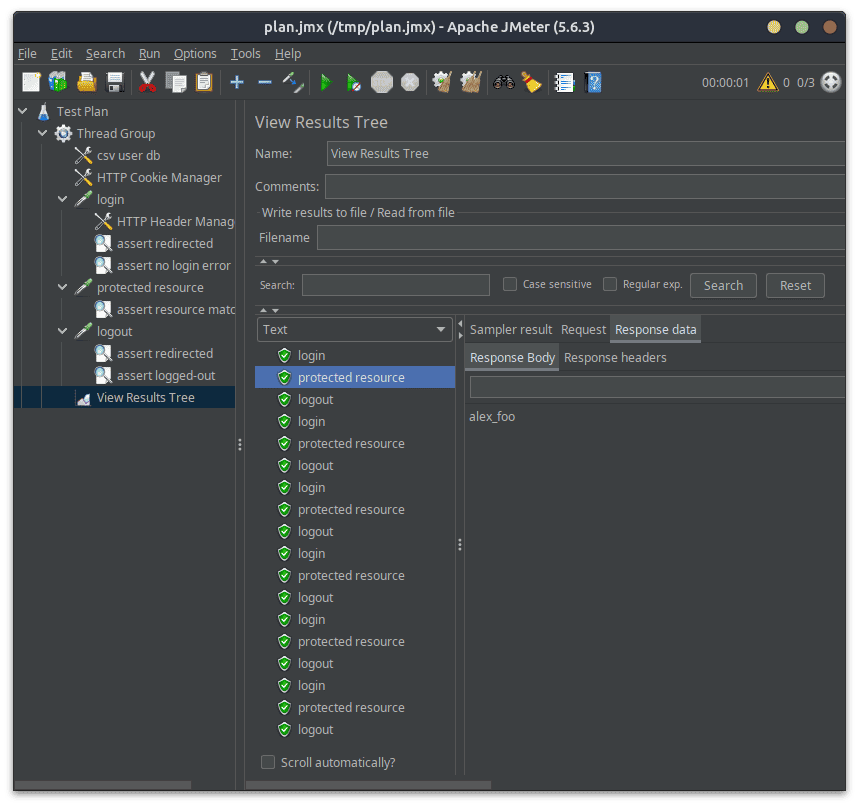Click the Add plus toolbar icon

click(x=237, y=82)
